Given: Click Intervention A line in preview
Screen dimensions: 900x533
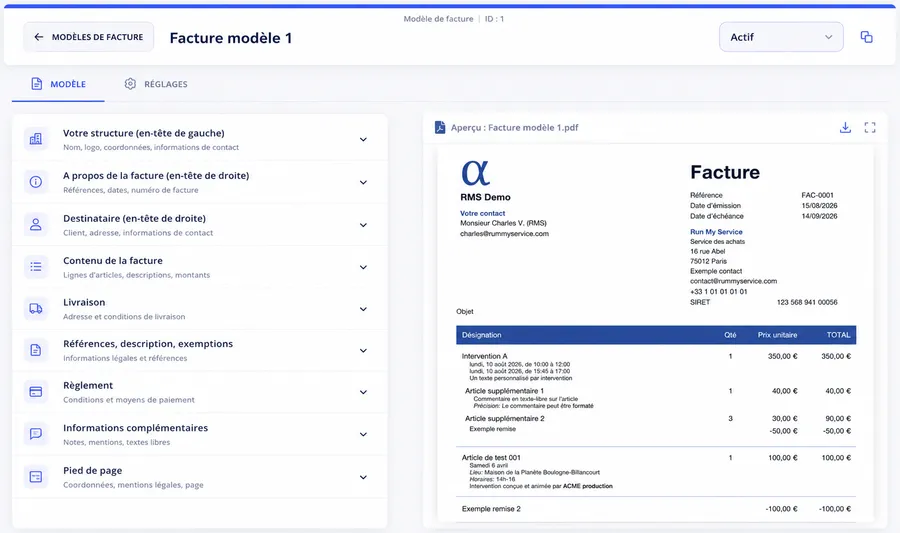Looking at the screenshot, I should coord(484,356).
